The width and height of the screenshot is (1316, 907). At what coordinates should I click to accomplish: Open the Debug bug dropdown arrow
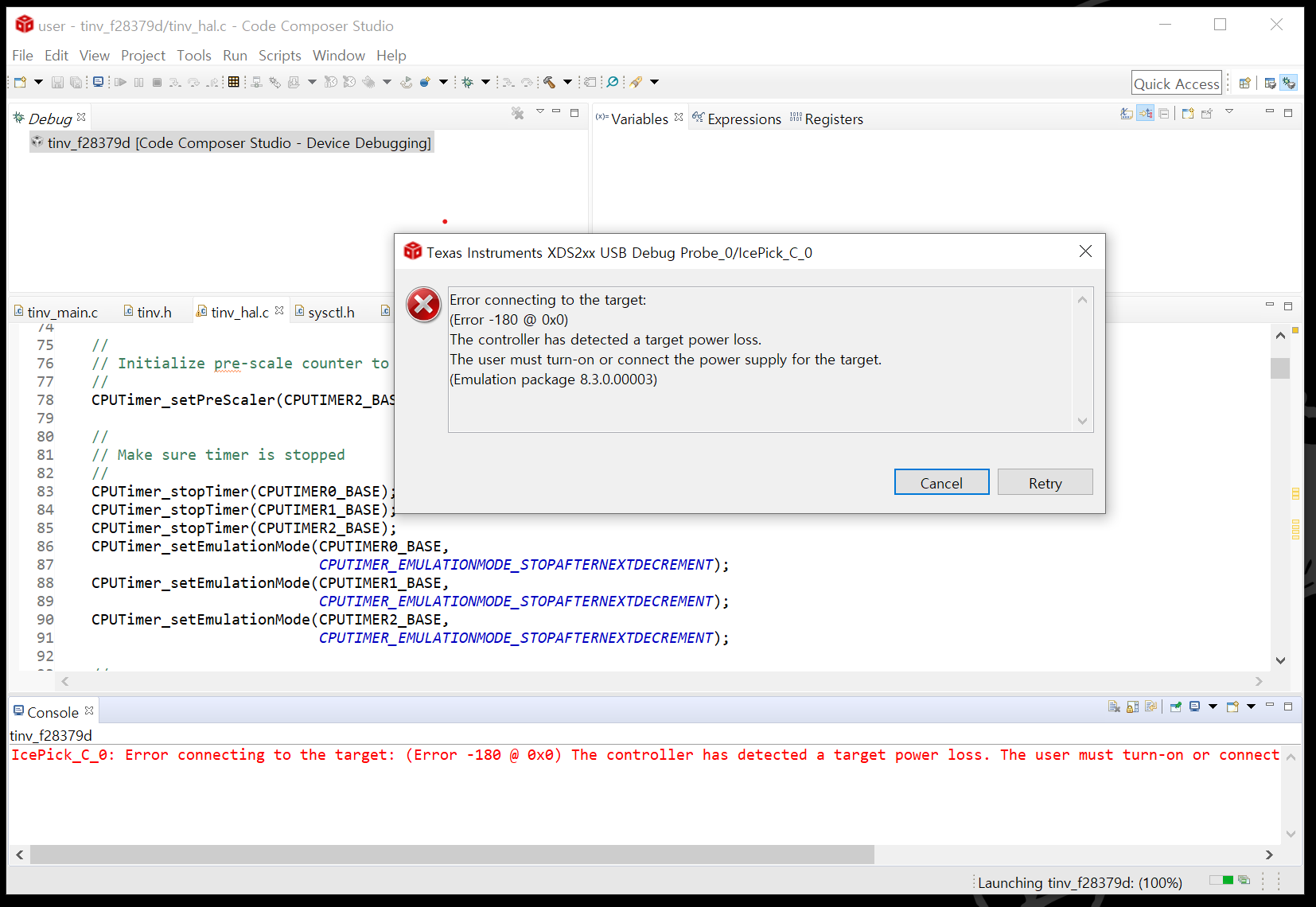coord(485,82)
